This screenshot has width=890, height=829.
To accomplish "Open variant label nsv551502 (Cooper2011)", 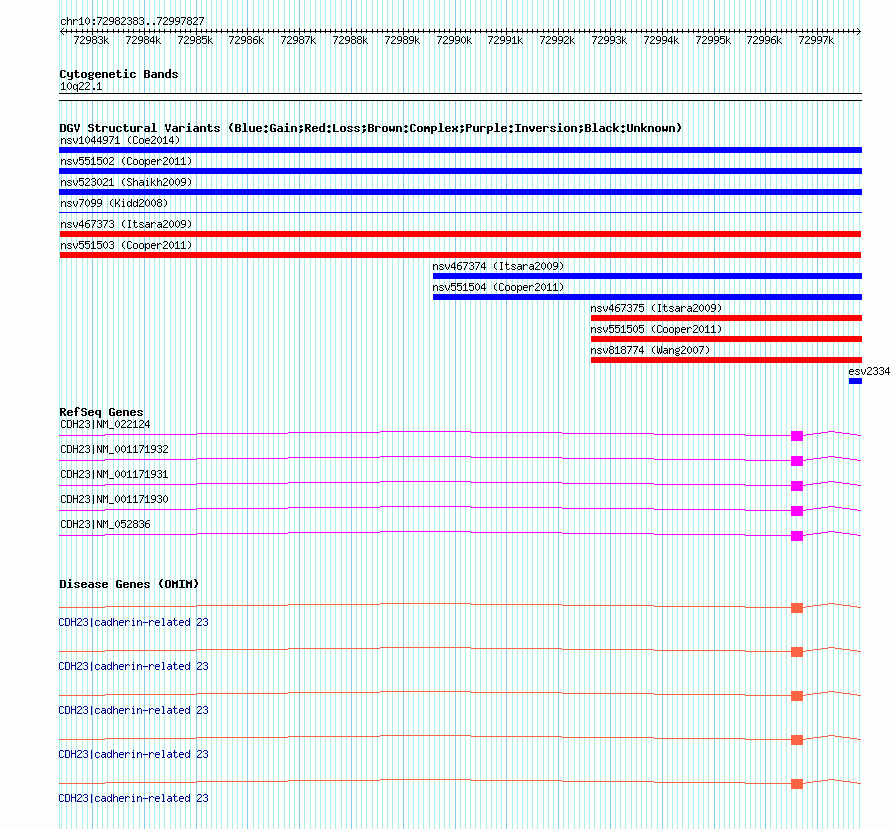I will pos(126,161).
